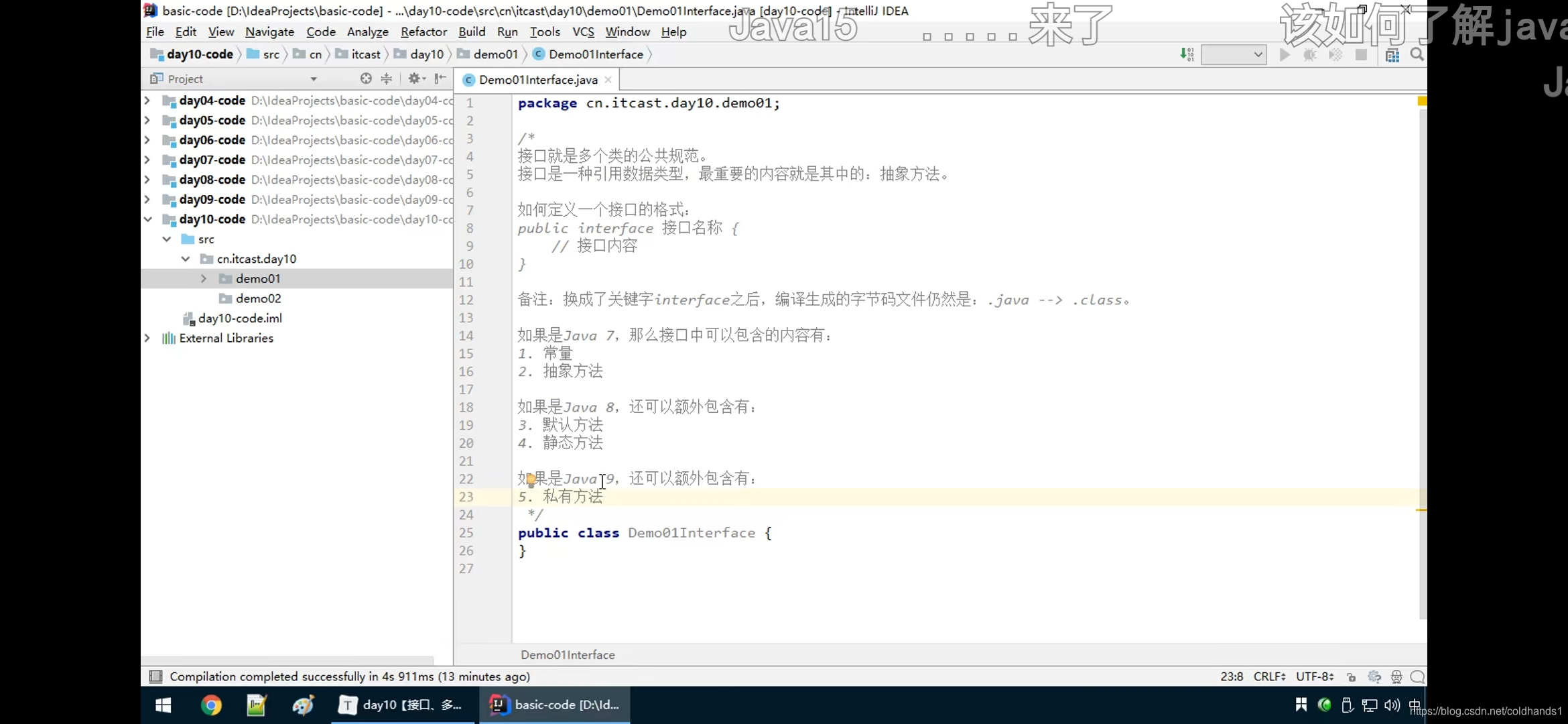Click the power save gear status icon
The height and width of the screenshot is (724, 1568).
pos(1374,677)
